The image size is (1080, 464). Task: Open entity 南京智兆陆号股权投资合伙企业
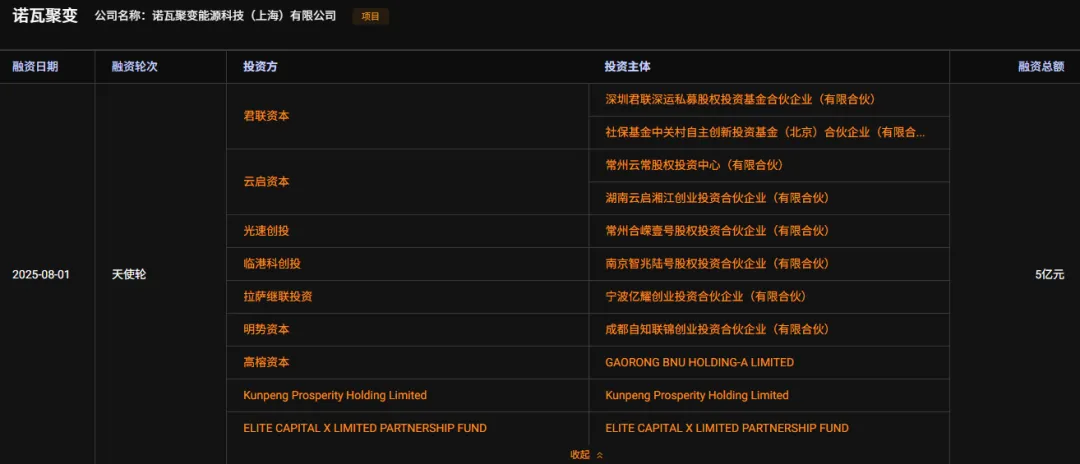[x=717, y=264]
